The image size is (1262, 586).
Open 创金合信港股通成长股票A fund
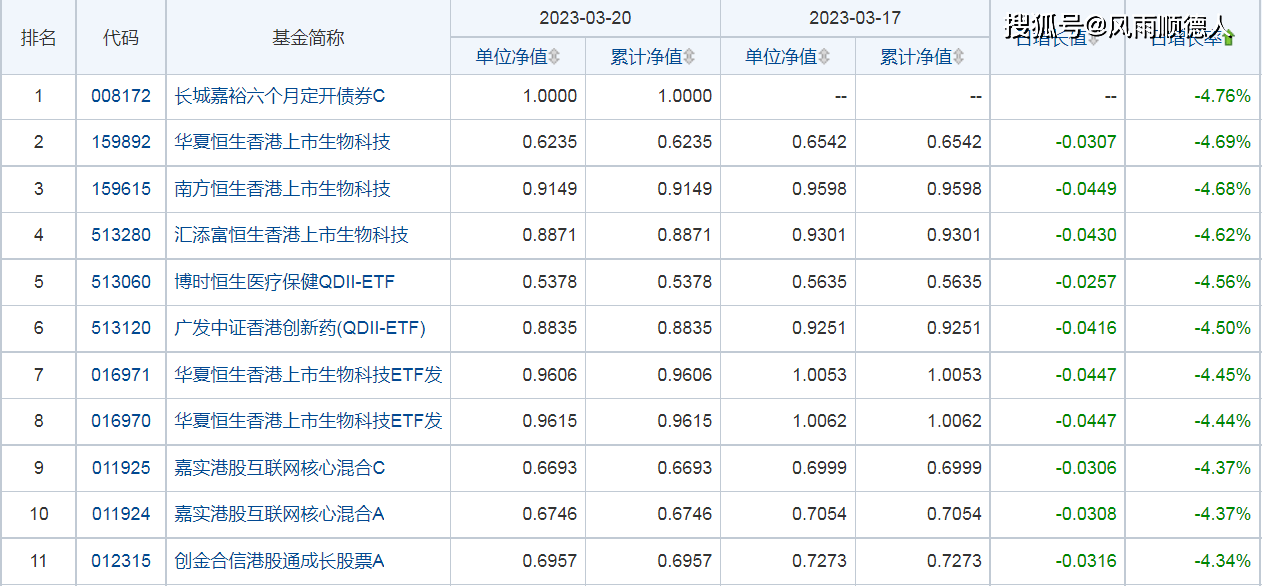[279, 561]
